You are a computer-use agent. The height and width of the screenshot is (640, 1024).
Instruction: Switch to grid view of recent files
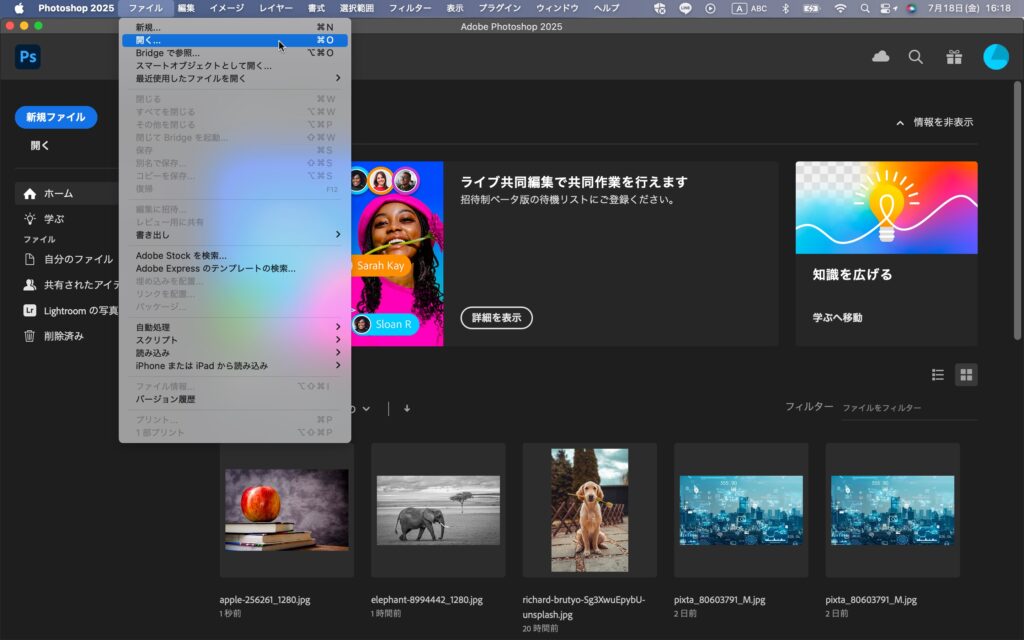pos(966,375)
